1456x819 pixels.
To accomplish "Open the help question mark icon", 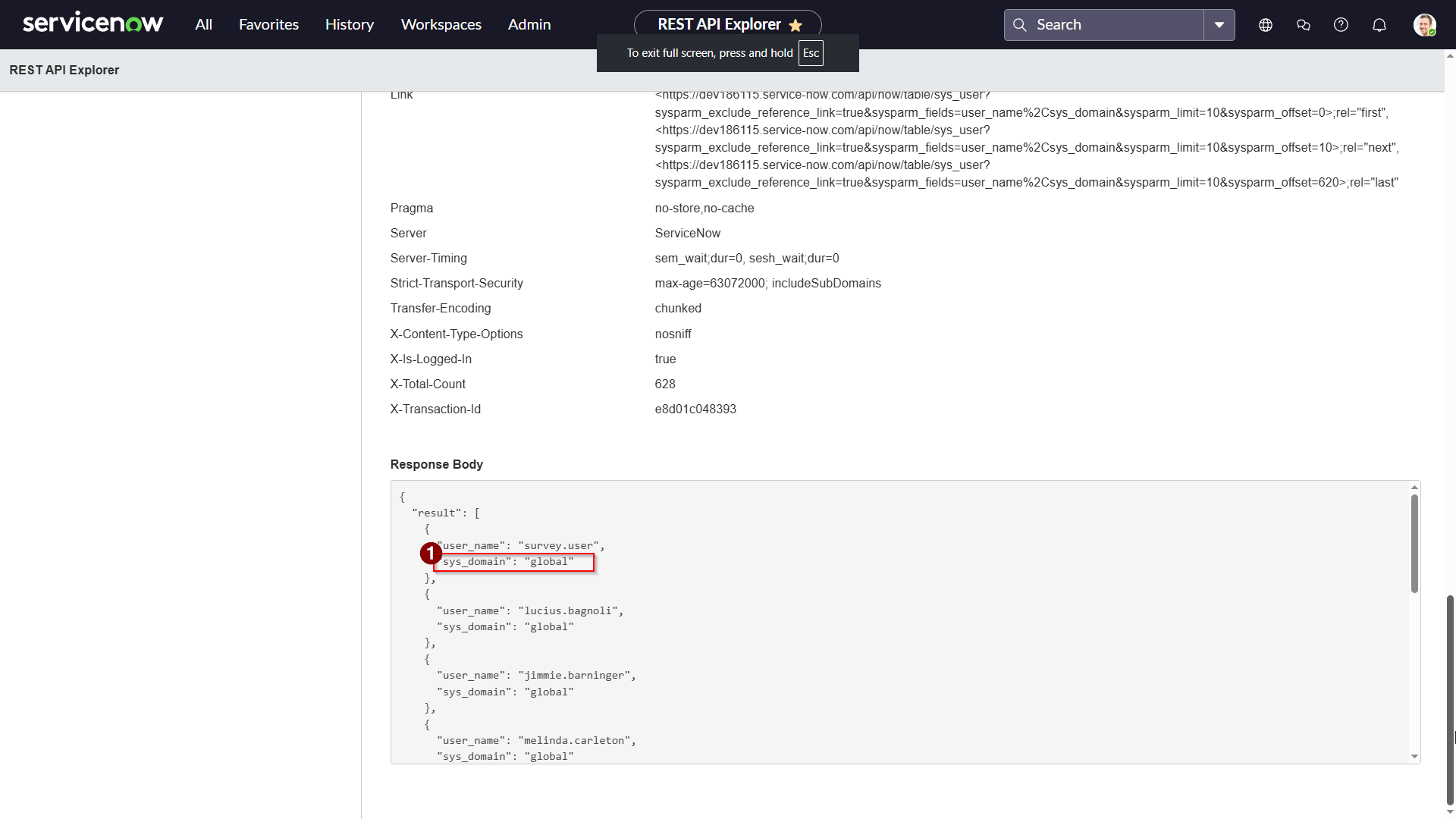I will [x=1341, y=25].
